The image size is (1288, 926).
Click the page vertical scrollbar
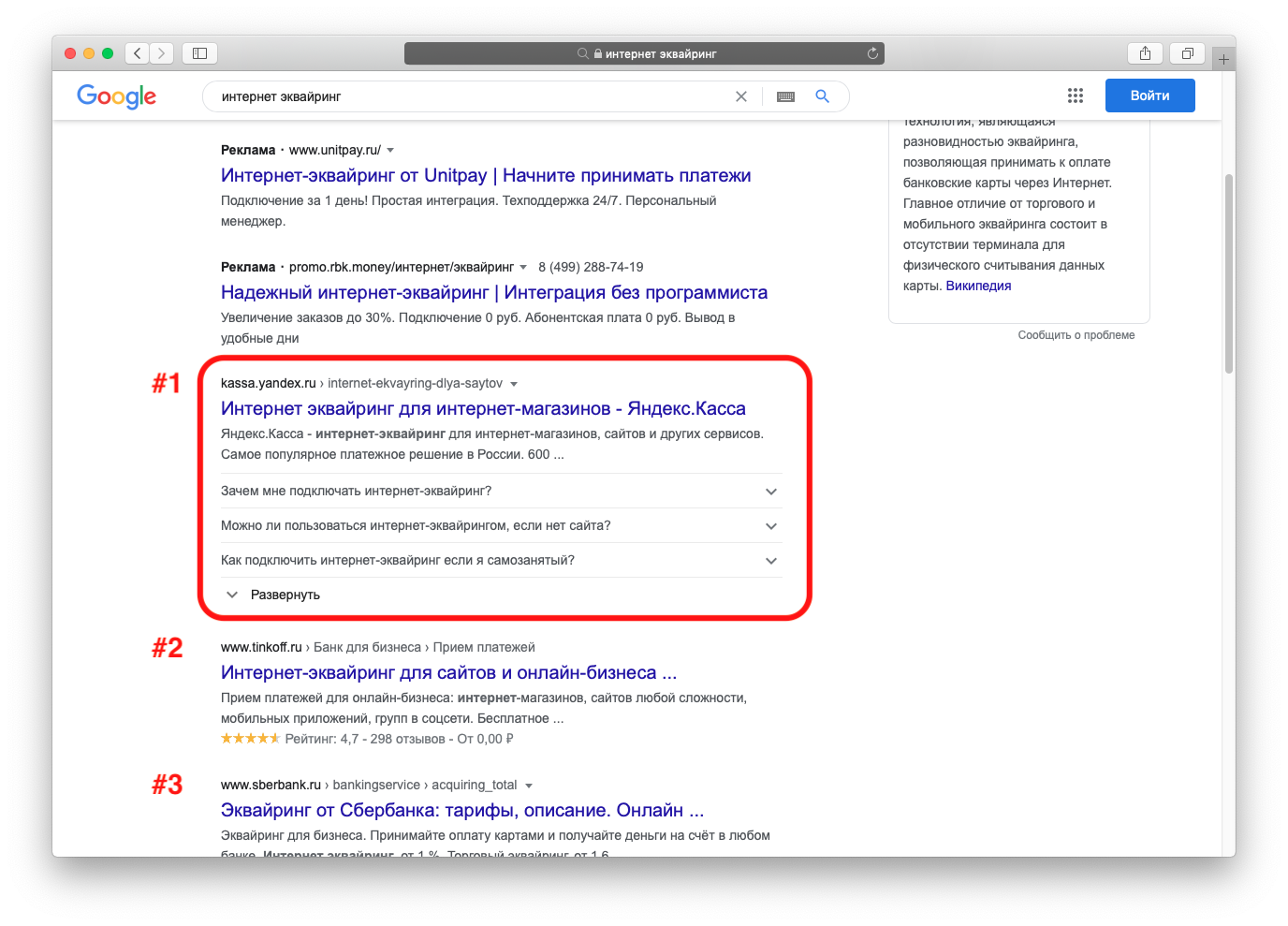tap(1229, 273)
